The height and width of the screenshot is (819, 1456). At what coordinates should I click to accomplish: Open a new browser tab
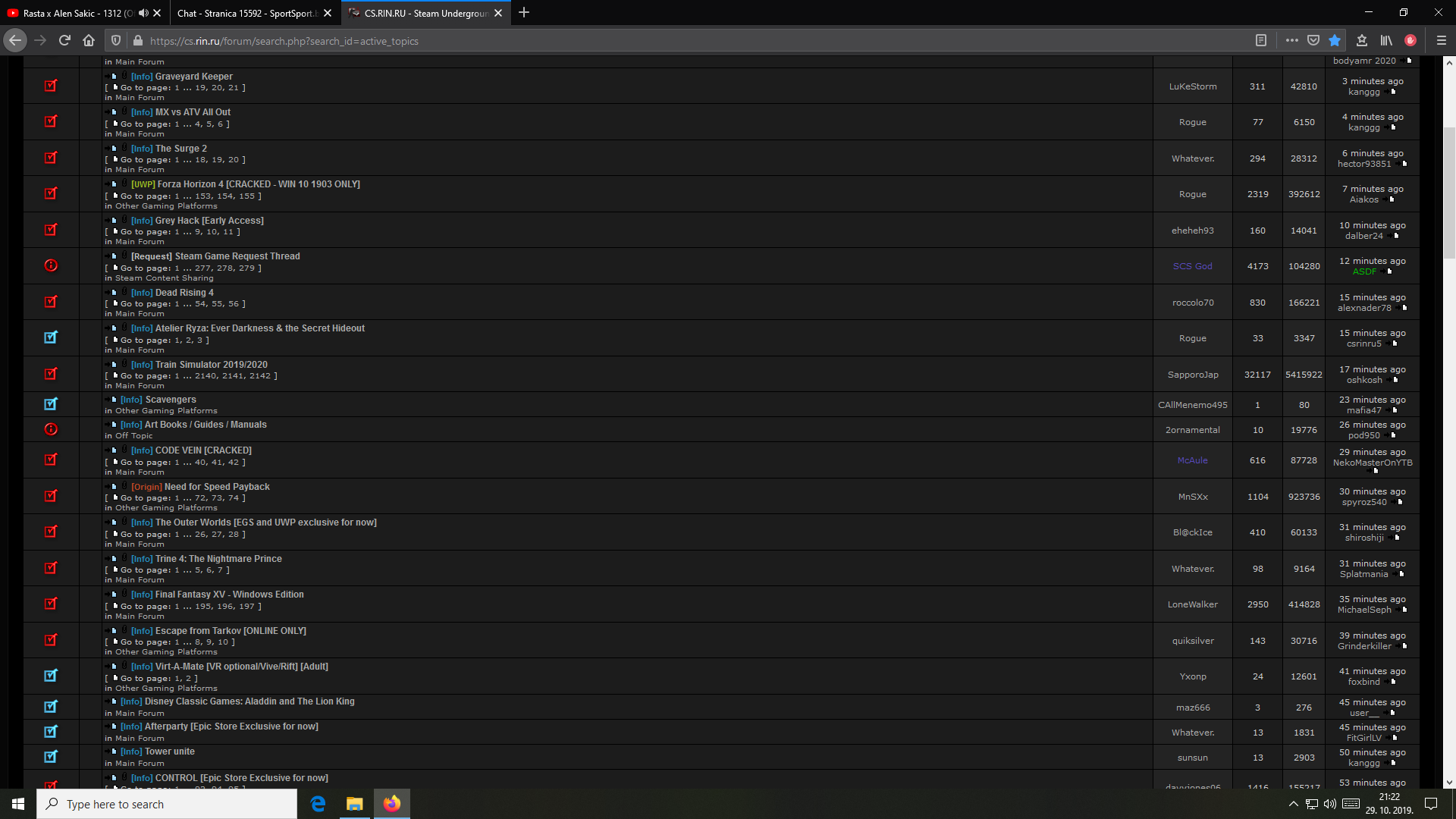(x=524, y=13)
